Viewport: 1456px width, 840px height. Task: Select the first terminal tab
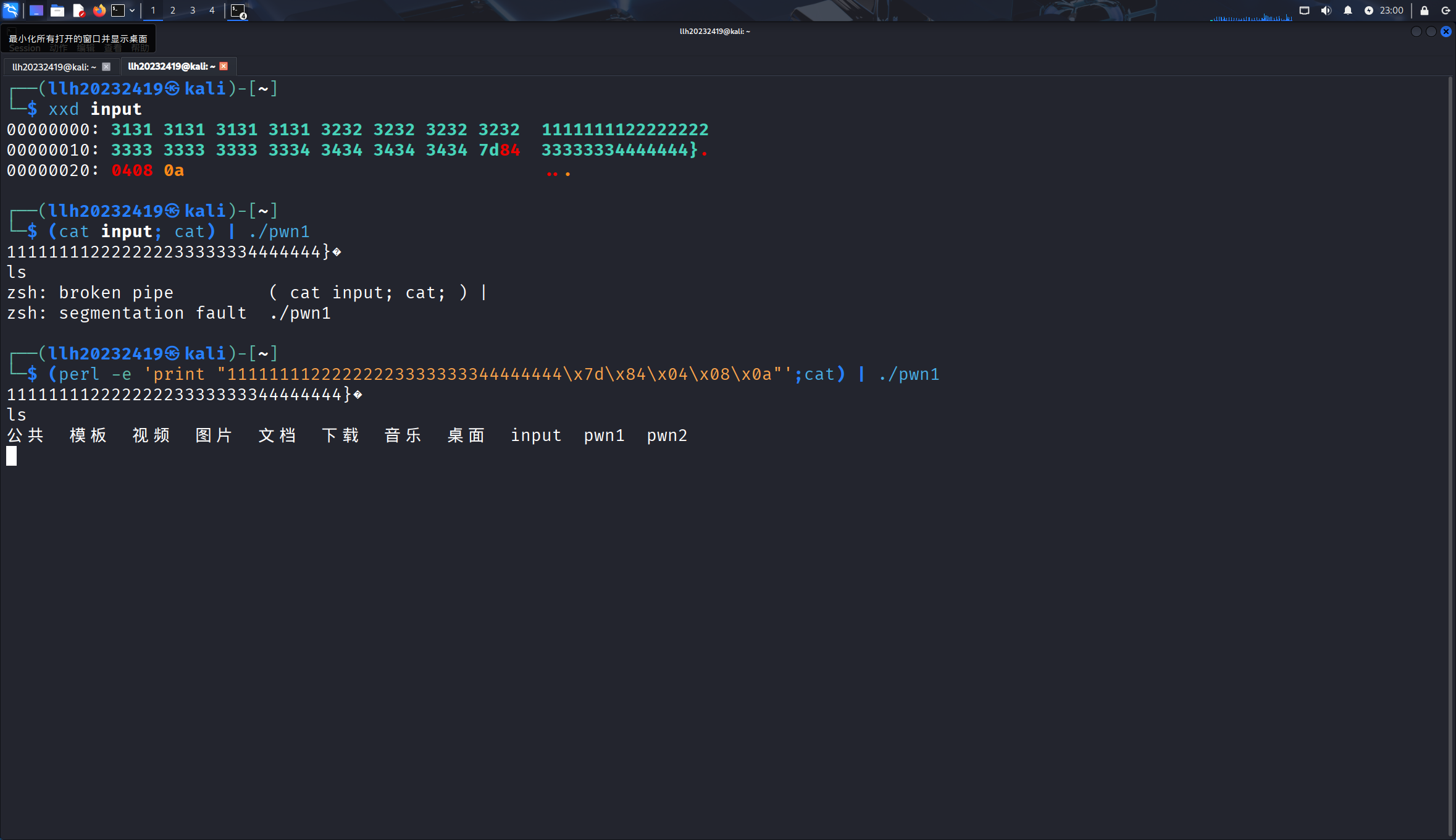(54, 67)
